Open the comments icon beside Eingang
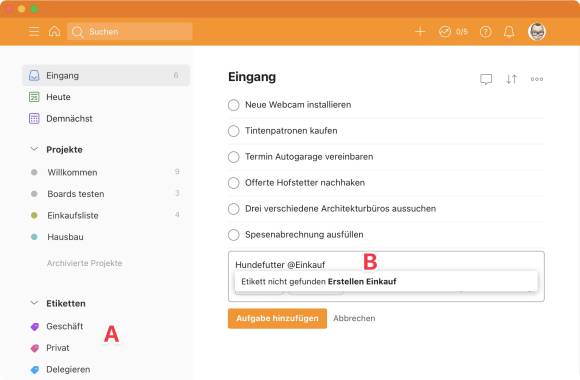This screenshot has width=580, height=380. click(x=486, y=79)
